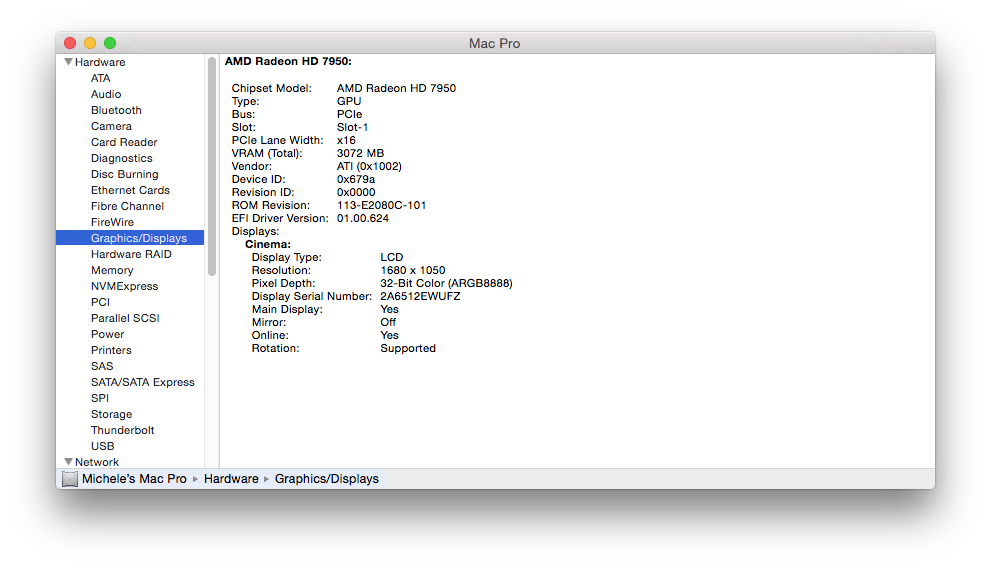Select USB in the hardware list
Image resolution: width=991 pixels, height=569 pixels.
pyautogui.click(x=102, y=446)
